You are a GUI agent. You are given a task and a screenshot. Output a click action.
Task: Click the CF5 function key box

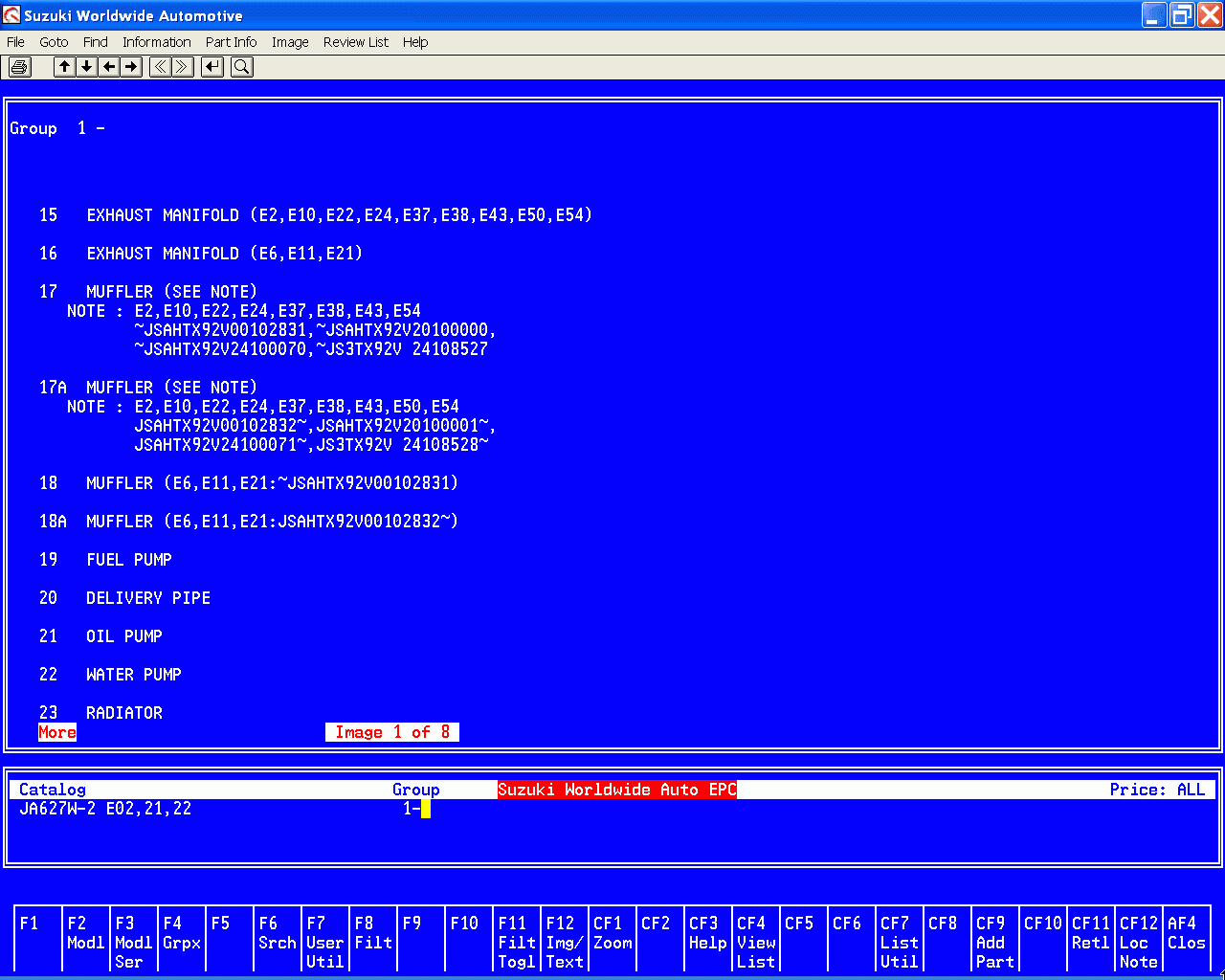coord(804,939)
